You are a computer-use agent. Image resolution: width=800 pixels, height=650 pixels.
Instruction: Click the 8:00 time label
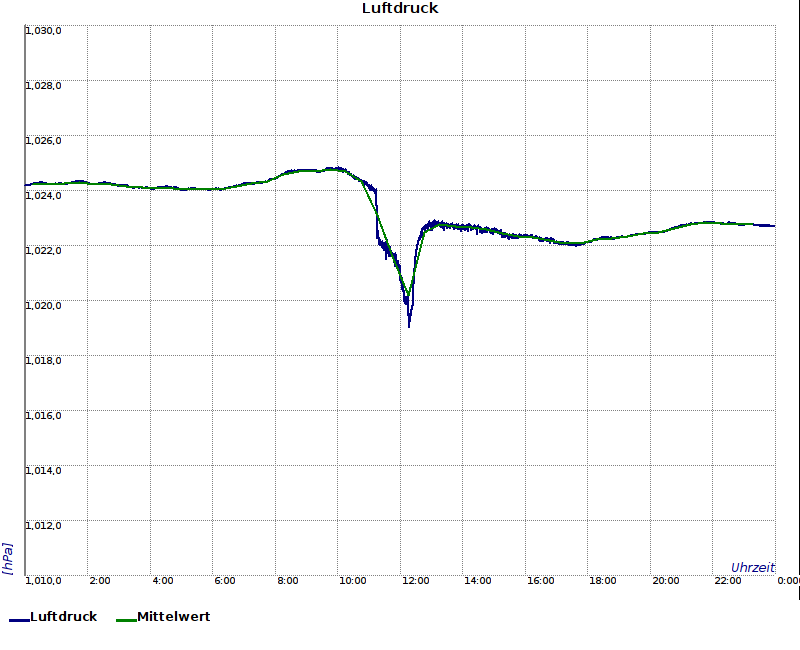288,581
